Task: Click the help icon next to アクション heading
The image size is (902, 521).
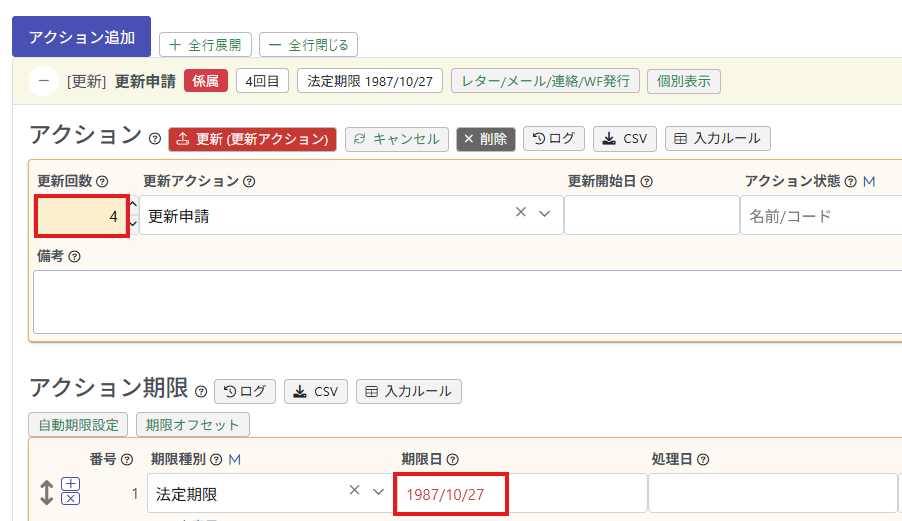Action: [x=155, y=139]
